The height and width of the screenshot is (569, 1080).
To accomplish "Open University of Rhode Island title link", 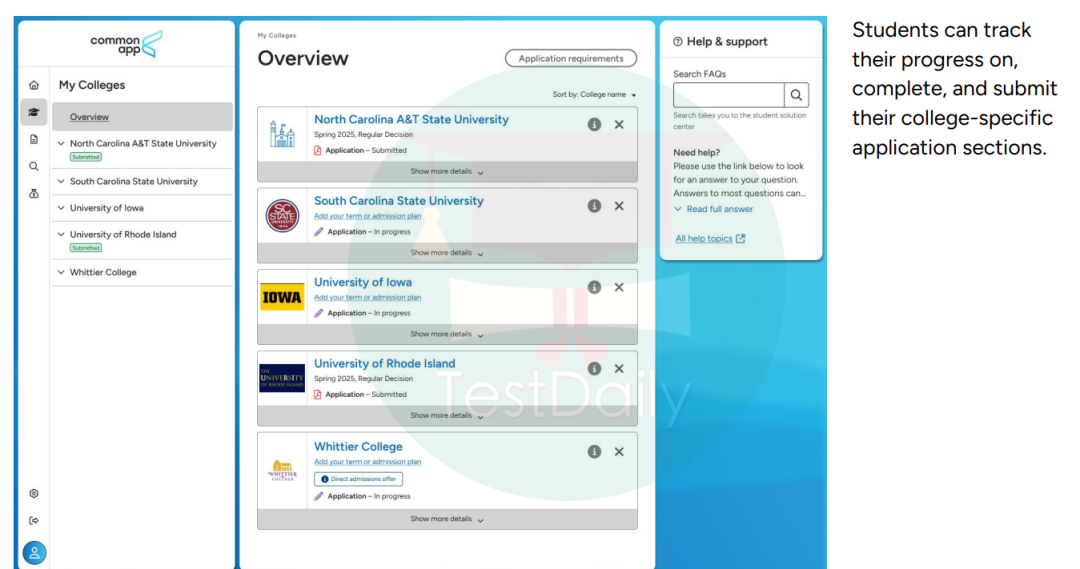I will click(x=384, y=363).
